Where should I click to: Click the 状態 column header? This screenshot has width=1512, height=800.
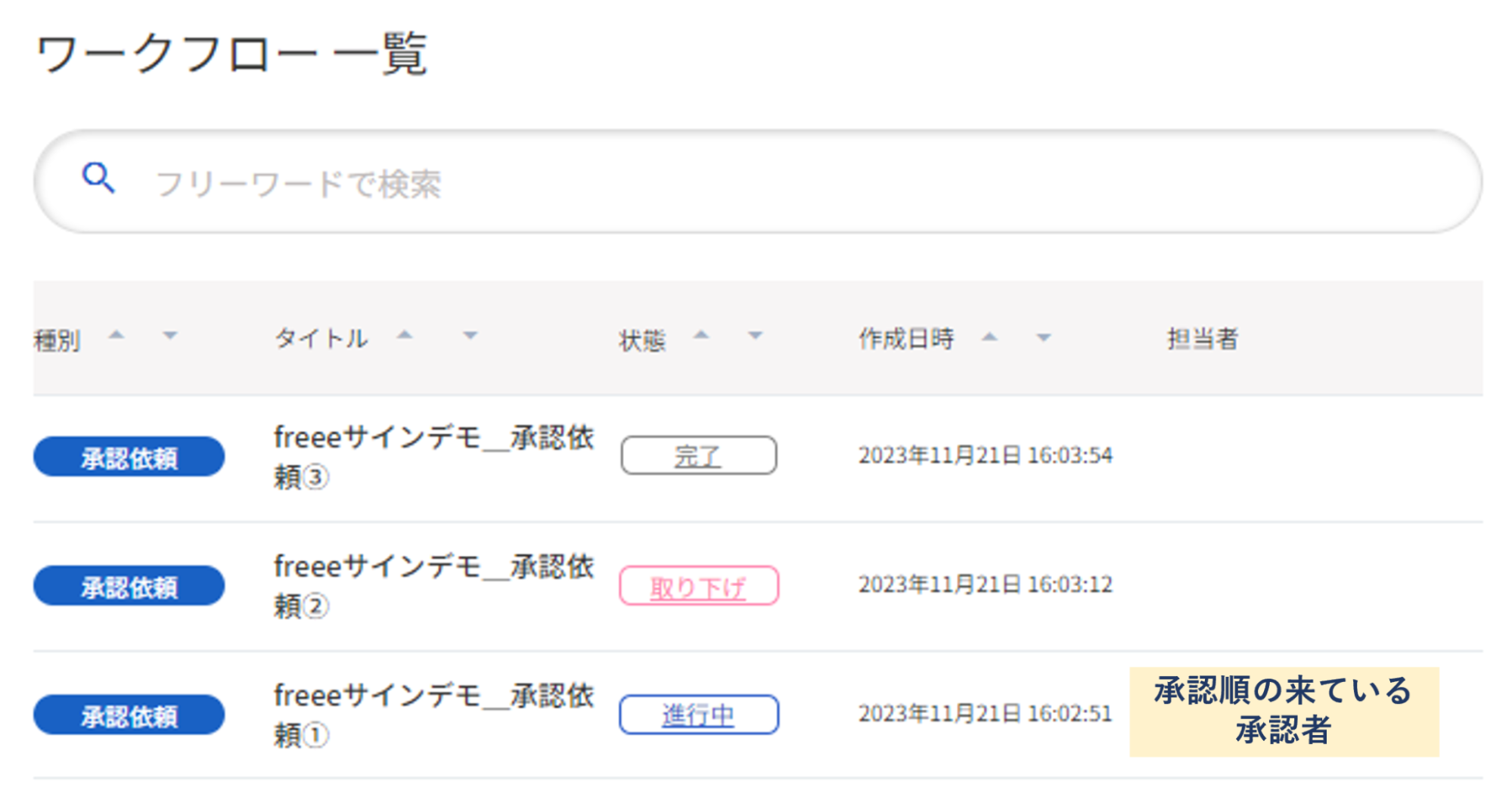point(642,339)
